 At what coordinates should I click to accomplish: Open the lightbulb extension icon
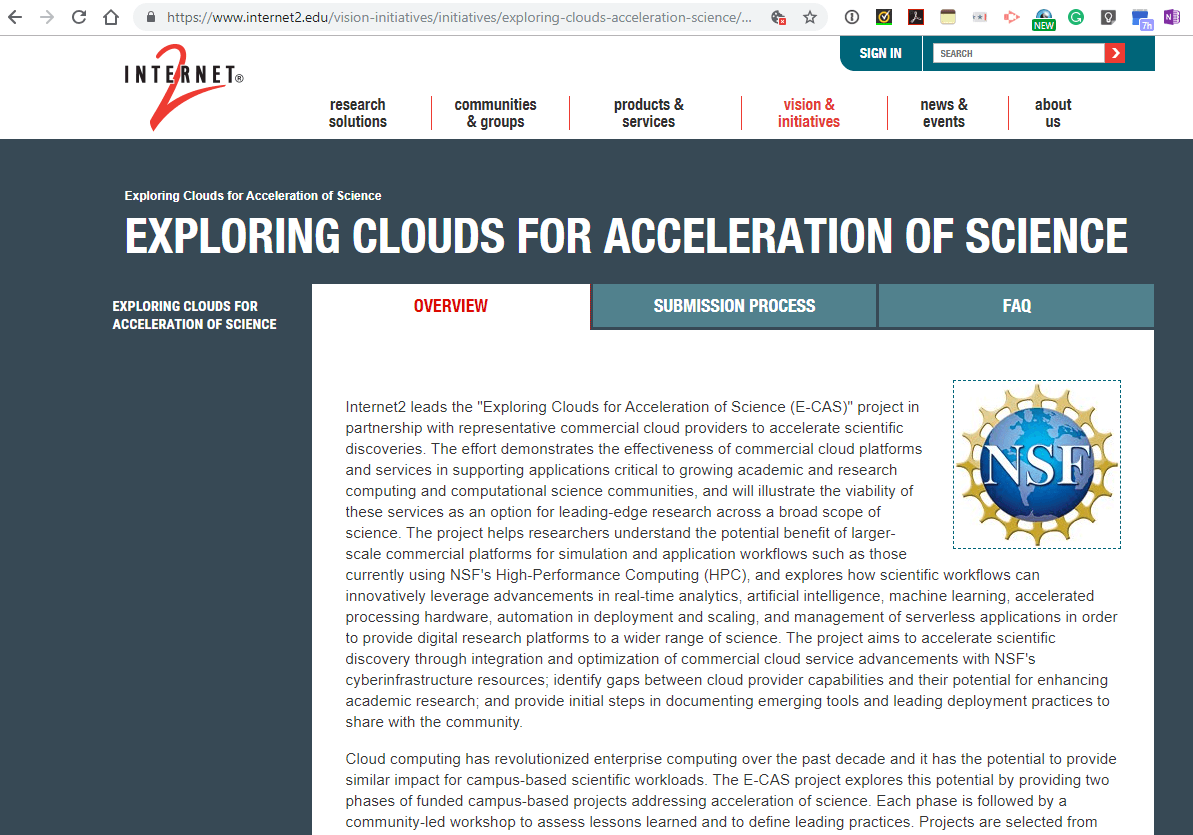[x=1106, y=17]
